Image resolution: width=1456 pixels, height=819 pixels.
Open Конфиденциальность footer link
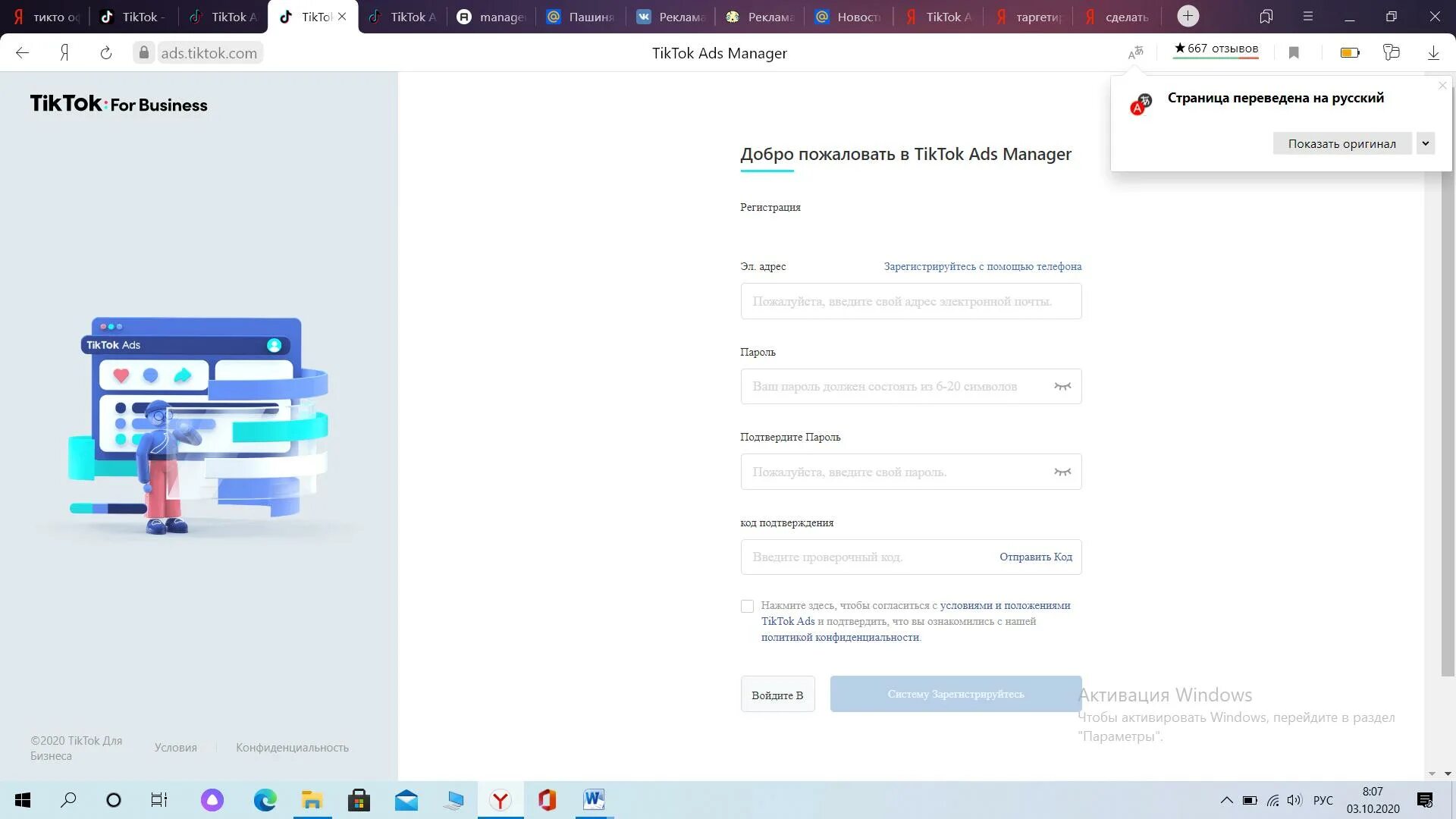(x=292, y=748)
